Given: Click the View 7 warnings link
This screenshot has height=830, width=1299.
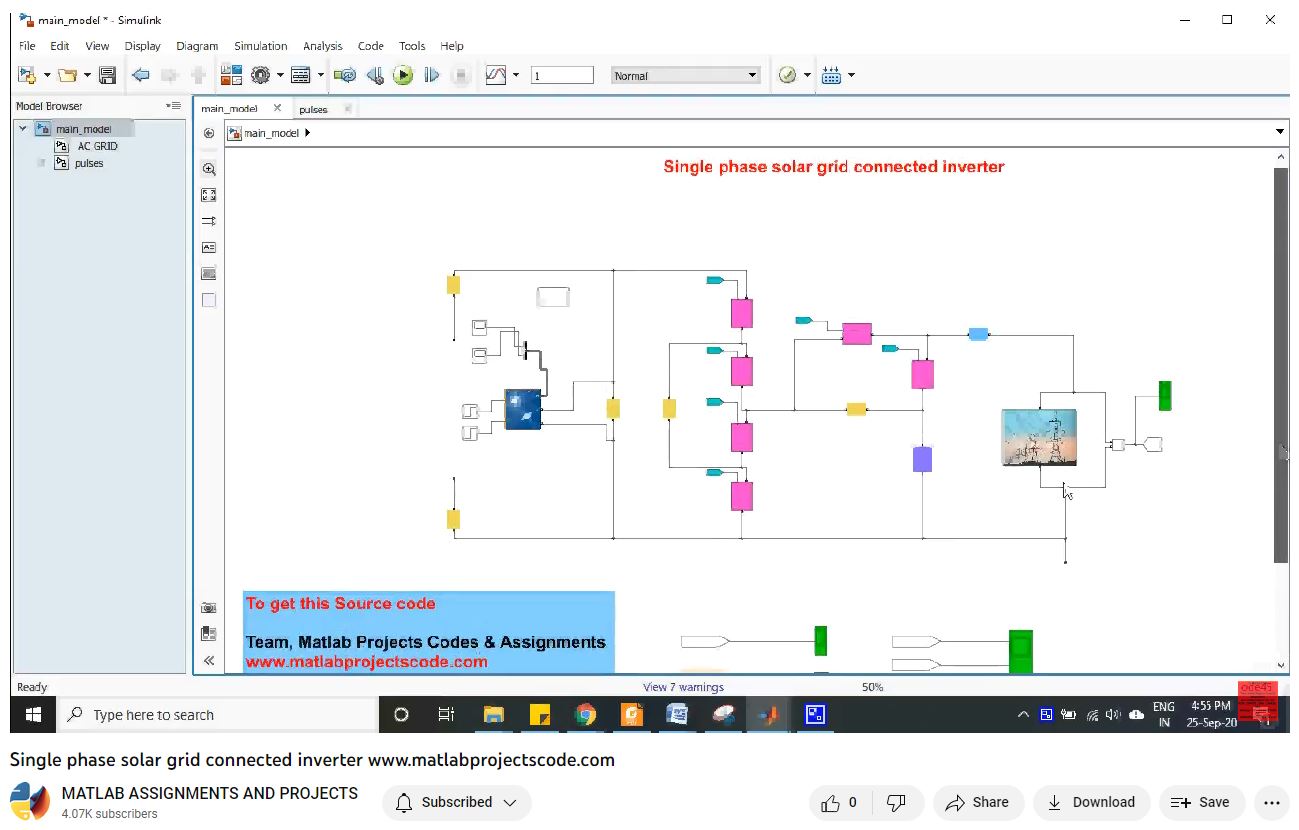Looking at the screenshot, I should pos(683,687).
